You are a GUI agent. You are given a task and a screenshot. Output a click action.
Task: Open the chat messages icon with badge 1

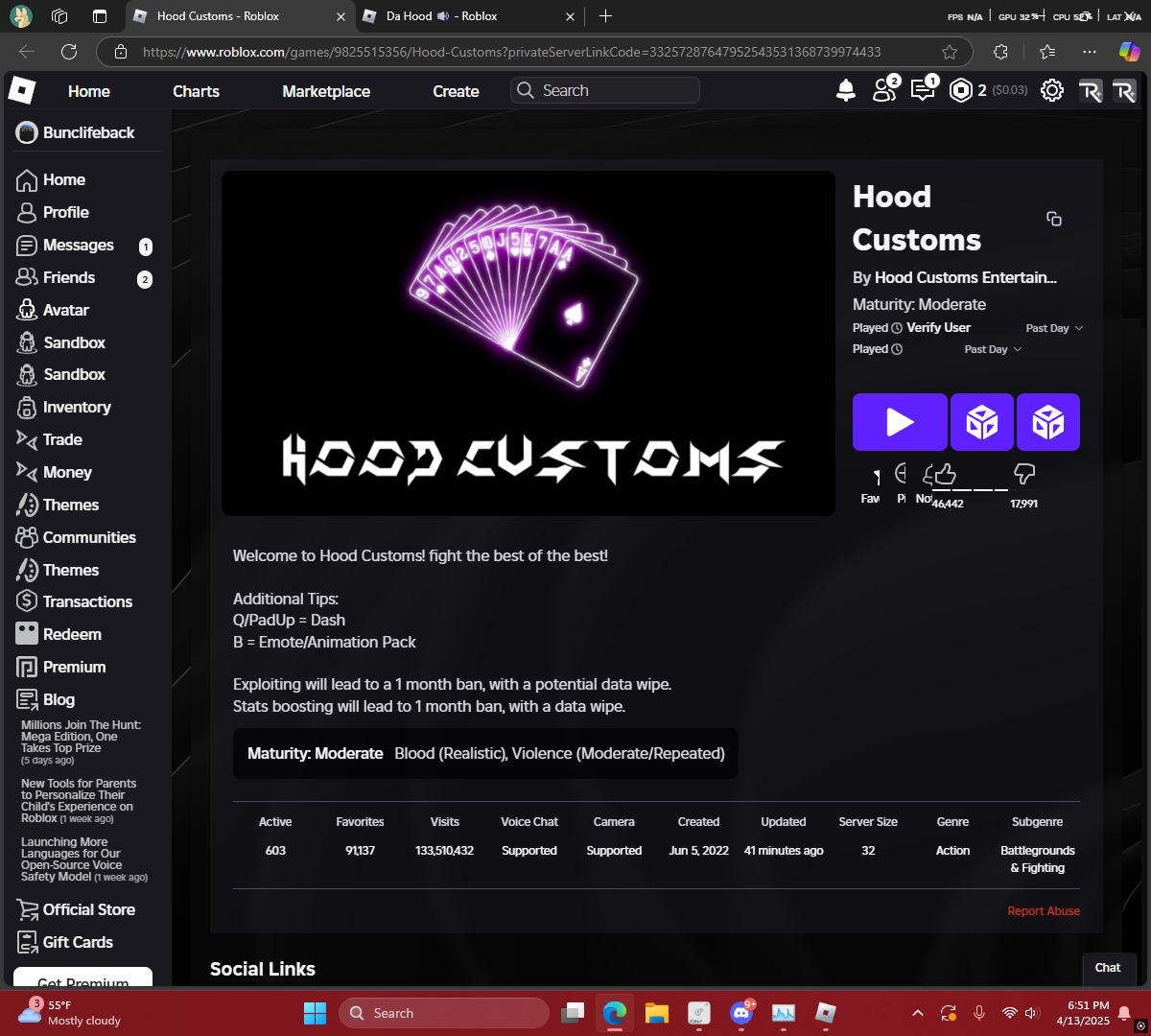(x=923, y=90)
